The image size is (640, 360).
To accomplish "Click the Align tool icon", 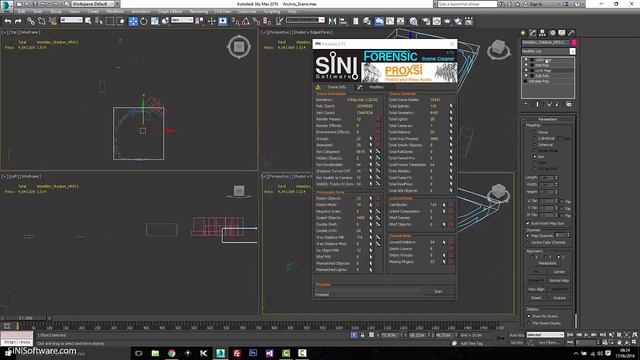I will click(x=343, y=21).
